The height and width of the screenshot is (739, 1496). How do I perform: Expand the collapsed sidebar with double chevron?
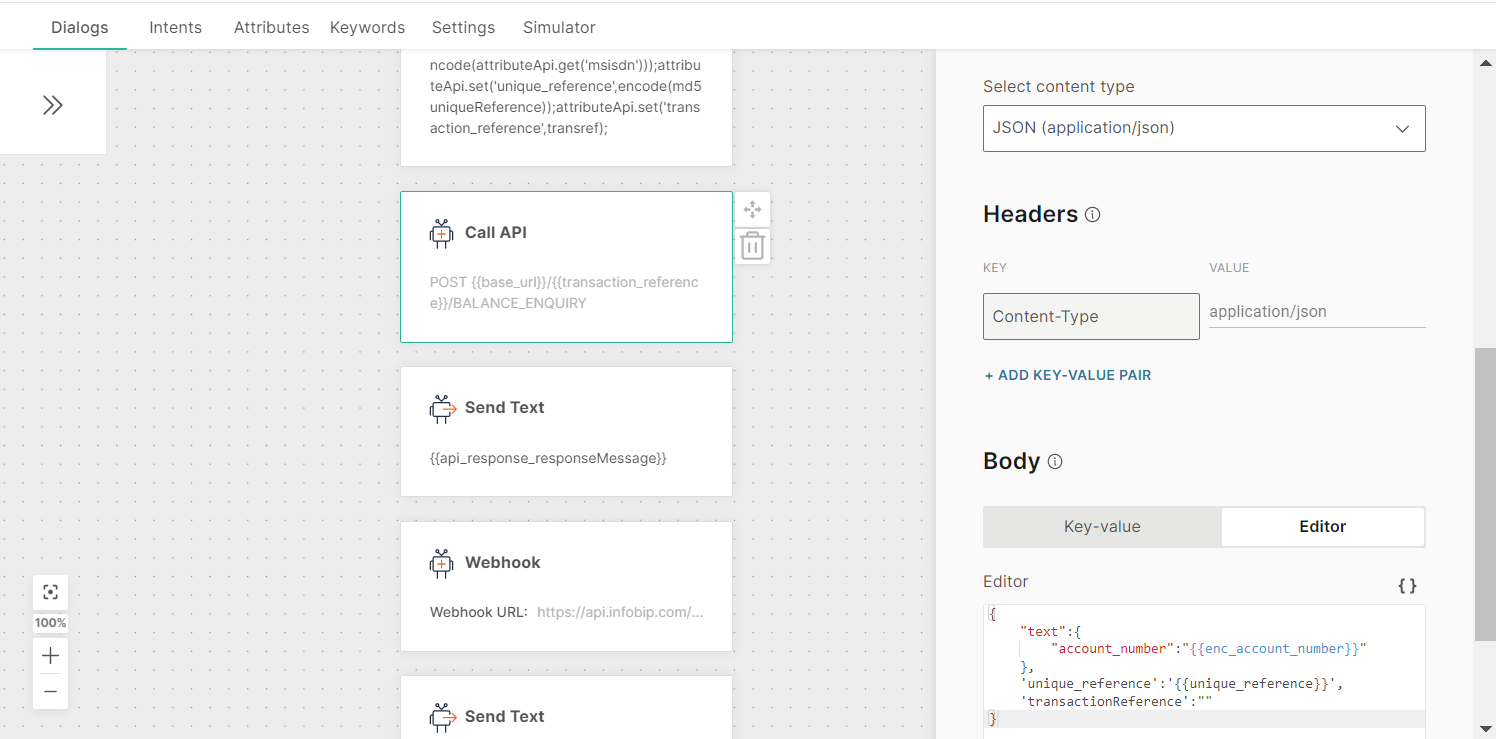pyautogui.click(x=53, y=105)
